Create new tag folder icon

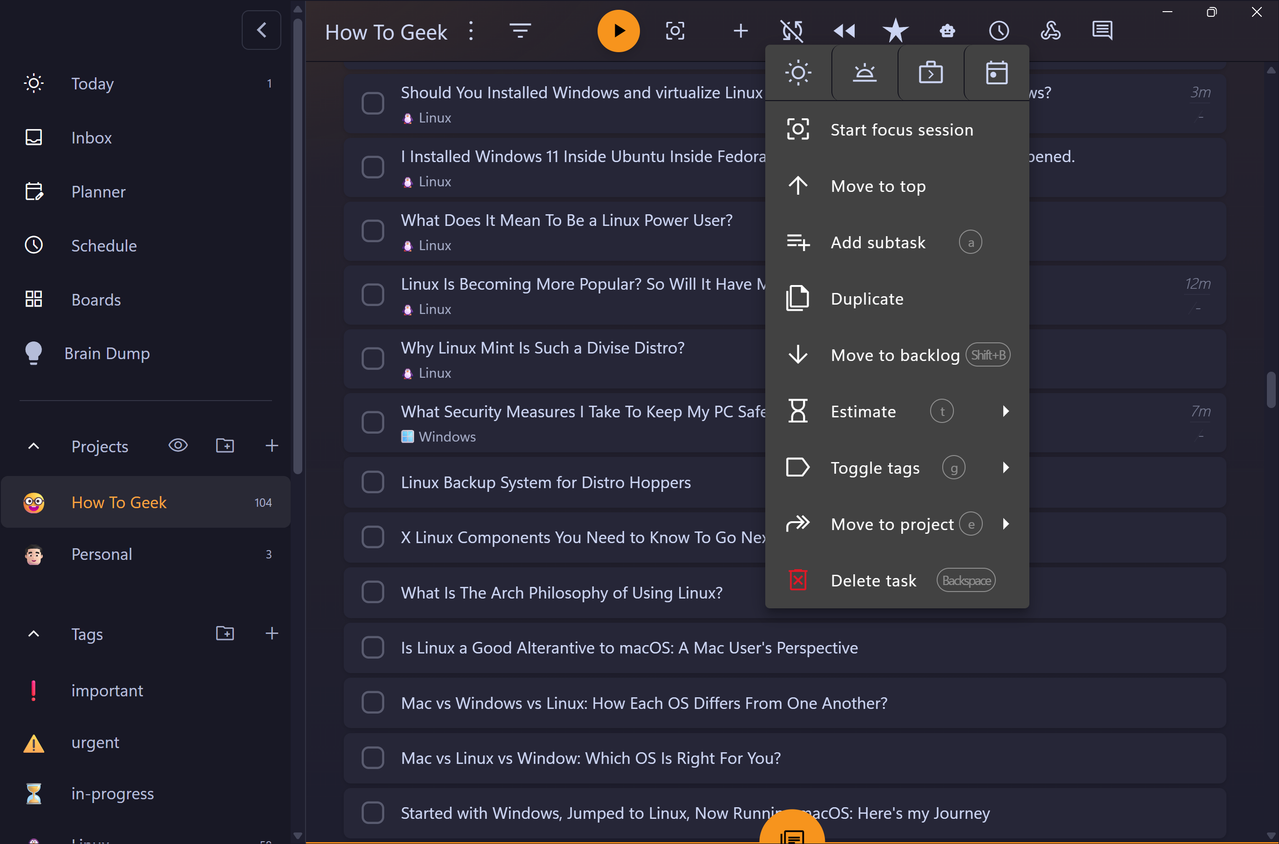click(225, 634)
